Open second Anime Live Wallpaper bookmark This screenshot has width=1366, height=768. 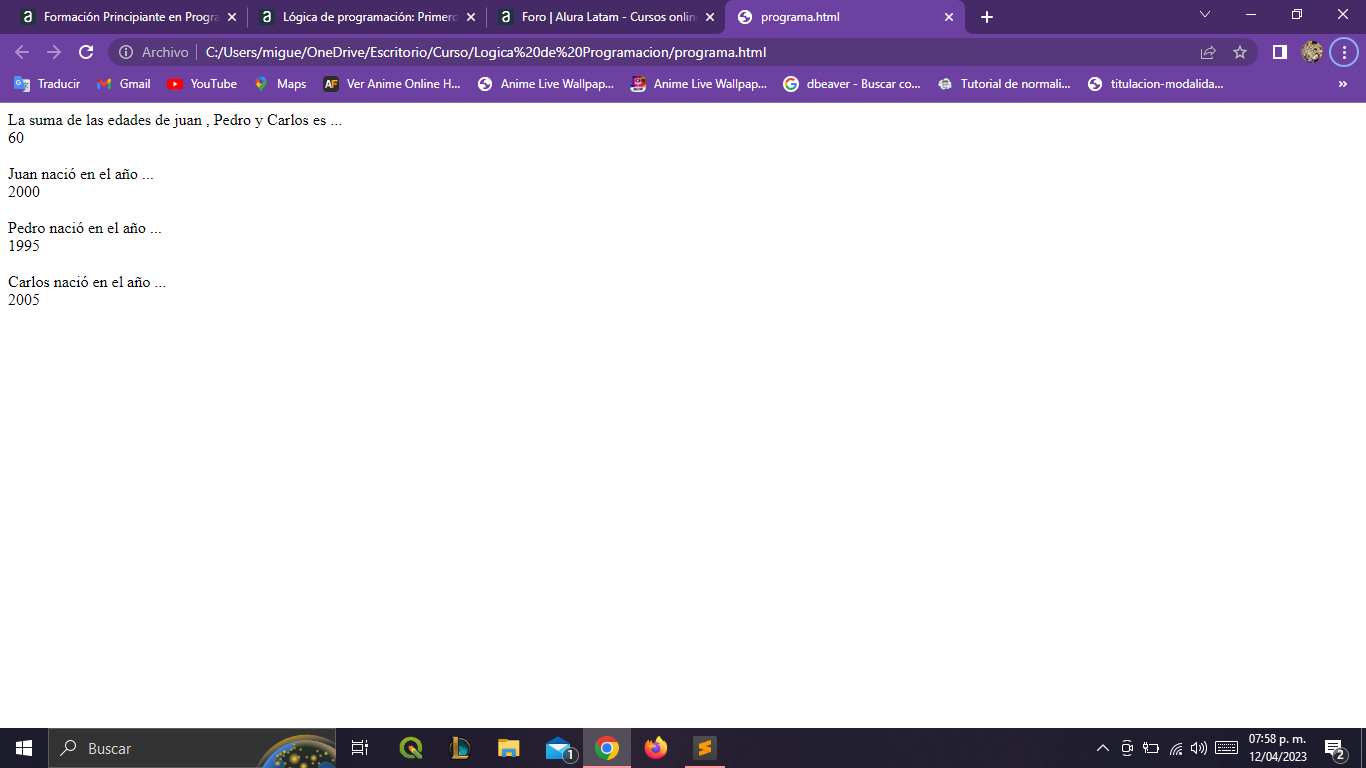pyautogui.click(x=699, y=84)
